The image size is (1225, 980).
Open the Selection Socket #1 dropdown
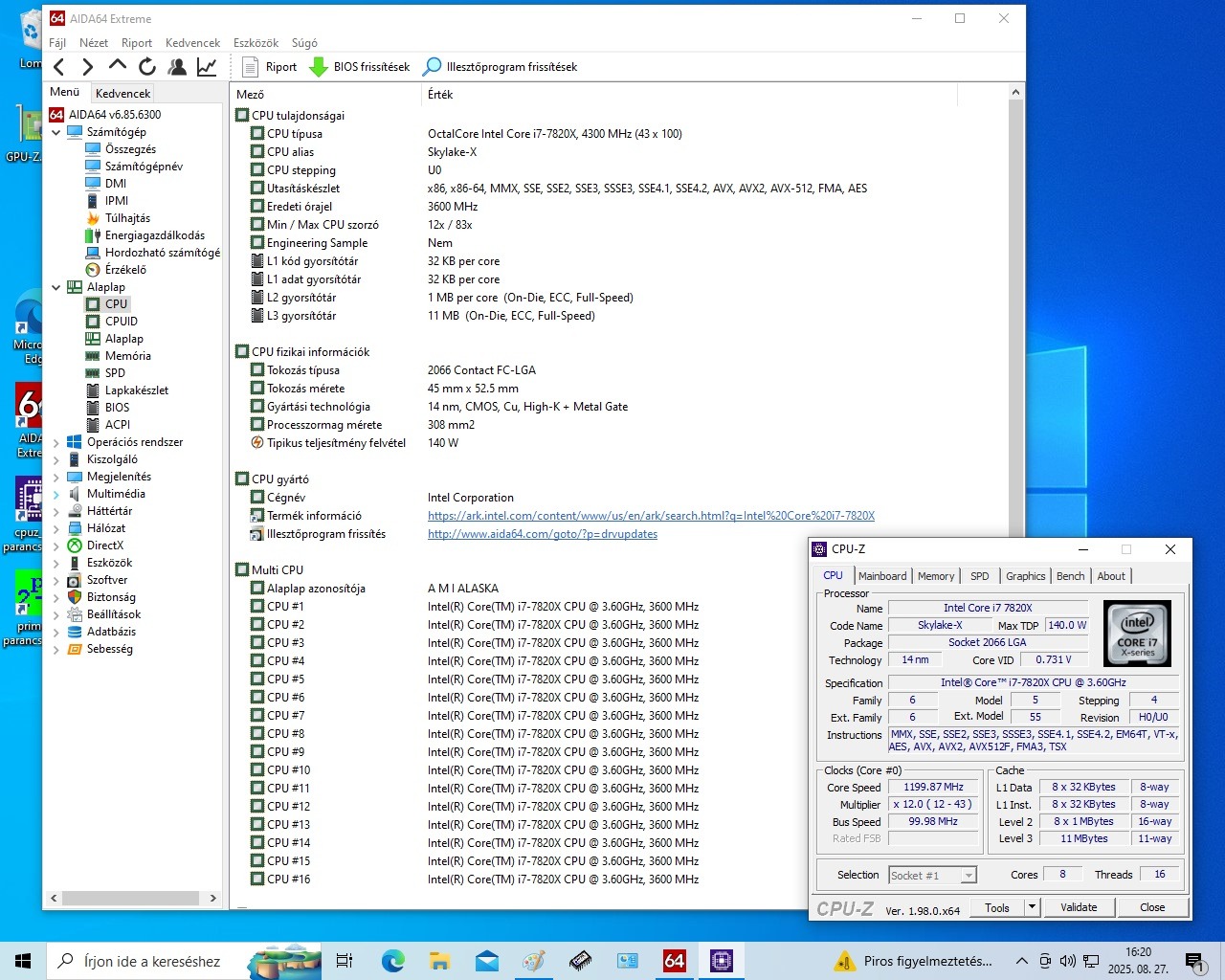[x=969, y=876]
